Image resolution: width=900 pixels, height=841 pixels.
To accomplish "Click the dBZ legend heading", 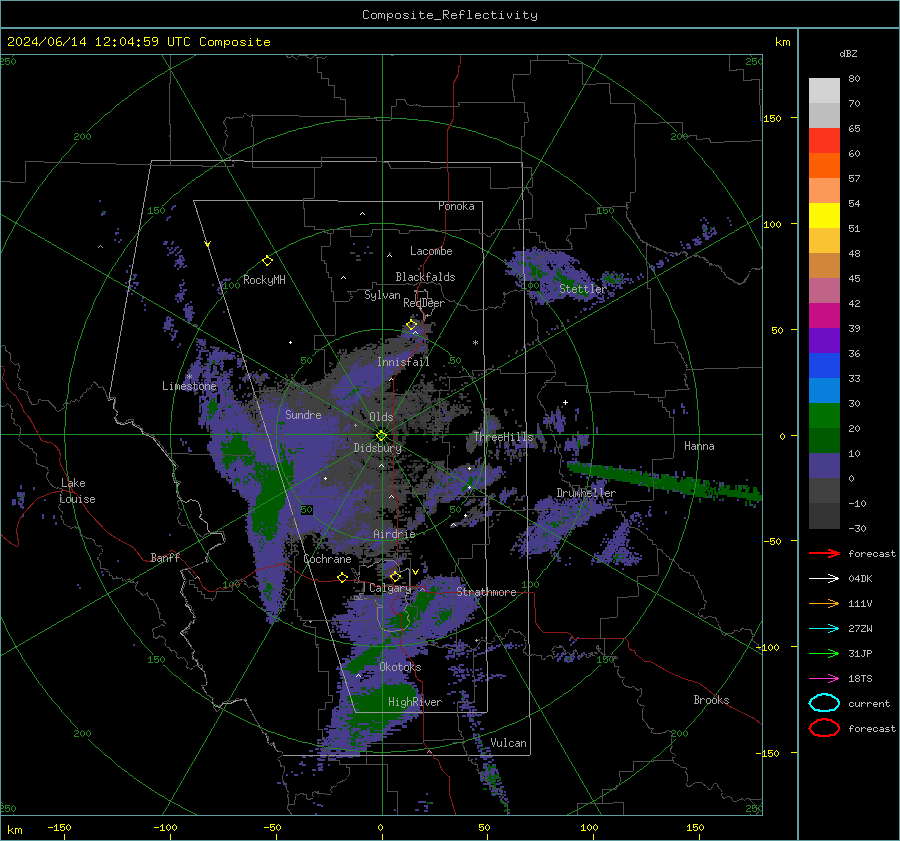I will click(848, 53).
